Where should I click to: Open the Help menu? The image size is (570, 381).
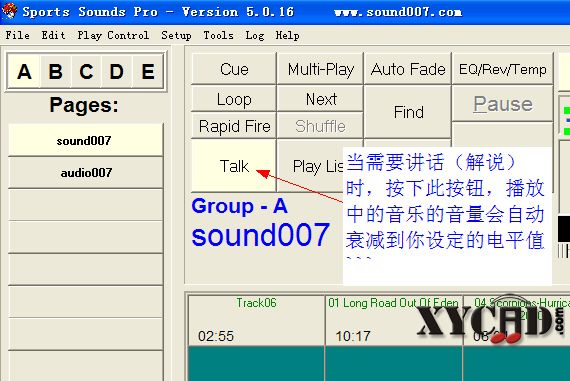[x=287, y=35]
